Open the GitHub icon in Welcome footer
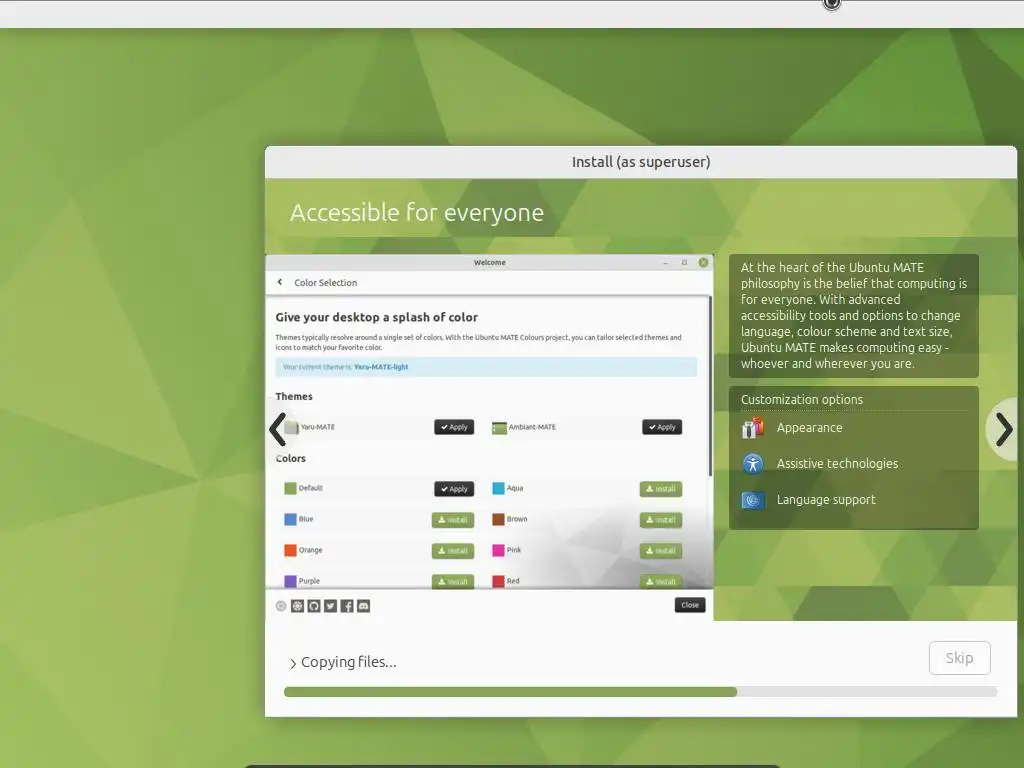This screenshot has height=768, width=1024. [x=314, y=606]
